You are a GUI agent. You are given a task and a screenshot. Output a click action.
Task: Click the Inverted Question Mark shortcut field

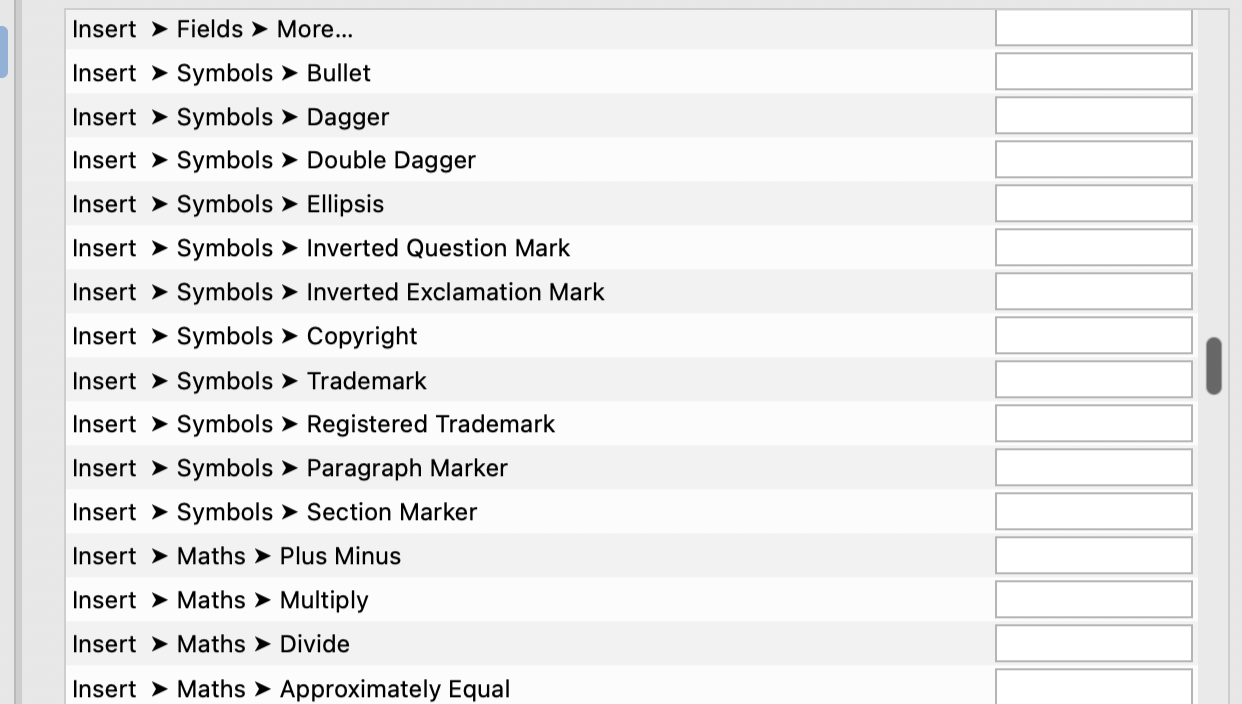pos(1093,247)
